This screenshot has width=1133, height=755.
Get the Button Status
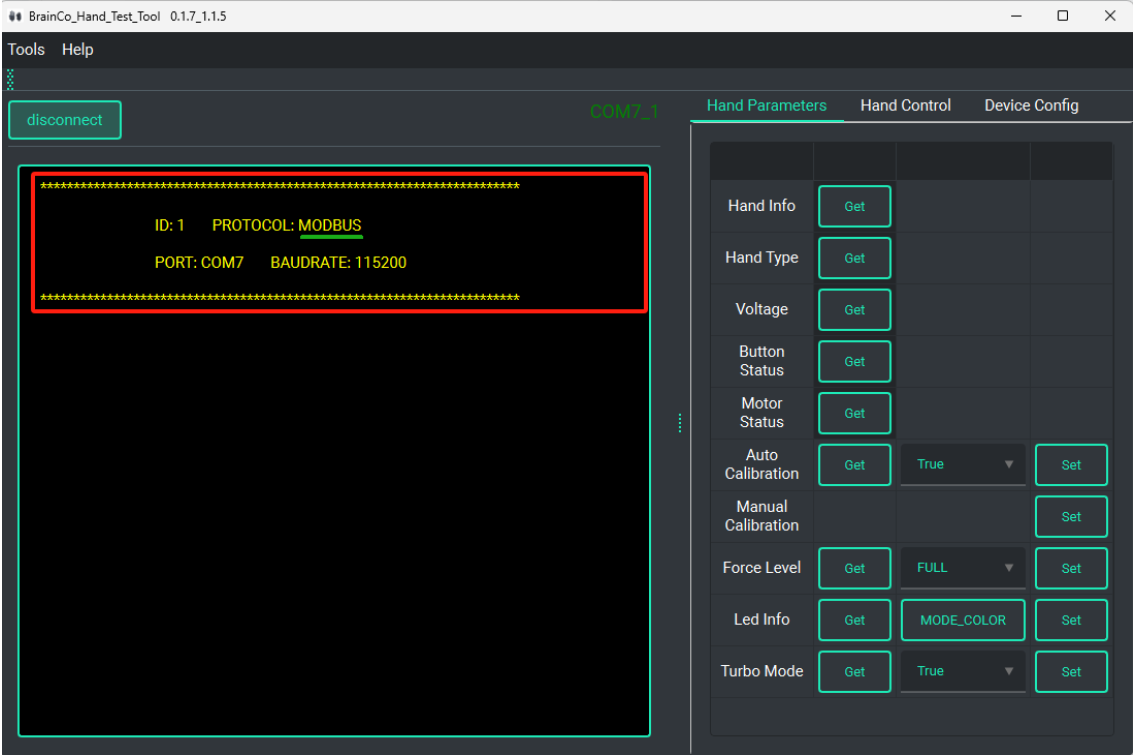pyautogui.click(x=854, y=362)
